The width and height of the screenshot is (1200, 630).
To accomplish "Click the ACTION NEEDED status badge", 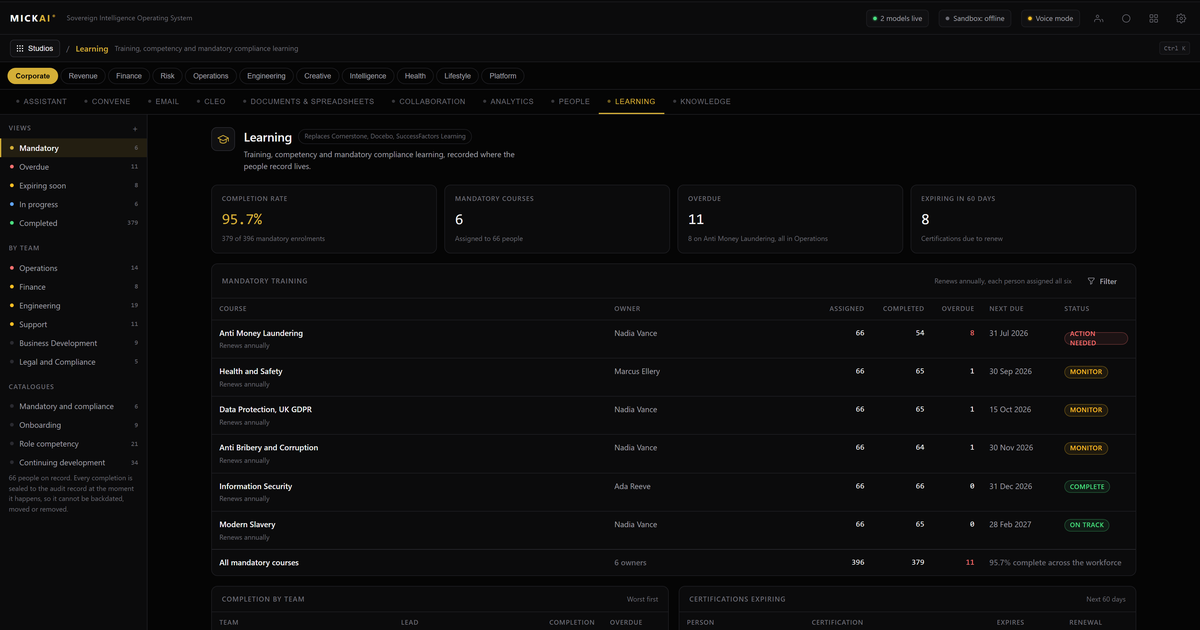I will [x=1096, y=339].
